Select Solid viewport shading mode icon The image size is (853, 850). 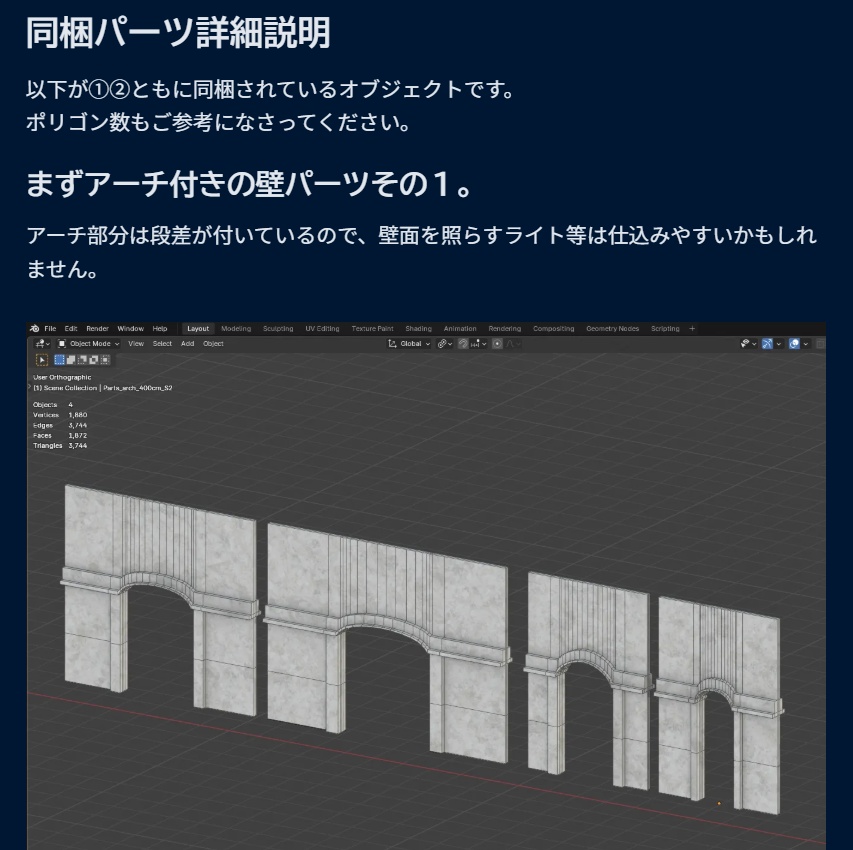(x=836, y=344)
